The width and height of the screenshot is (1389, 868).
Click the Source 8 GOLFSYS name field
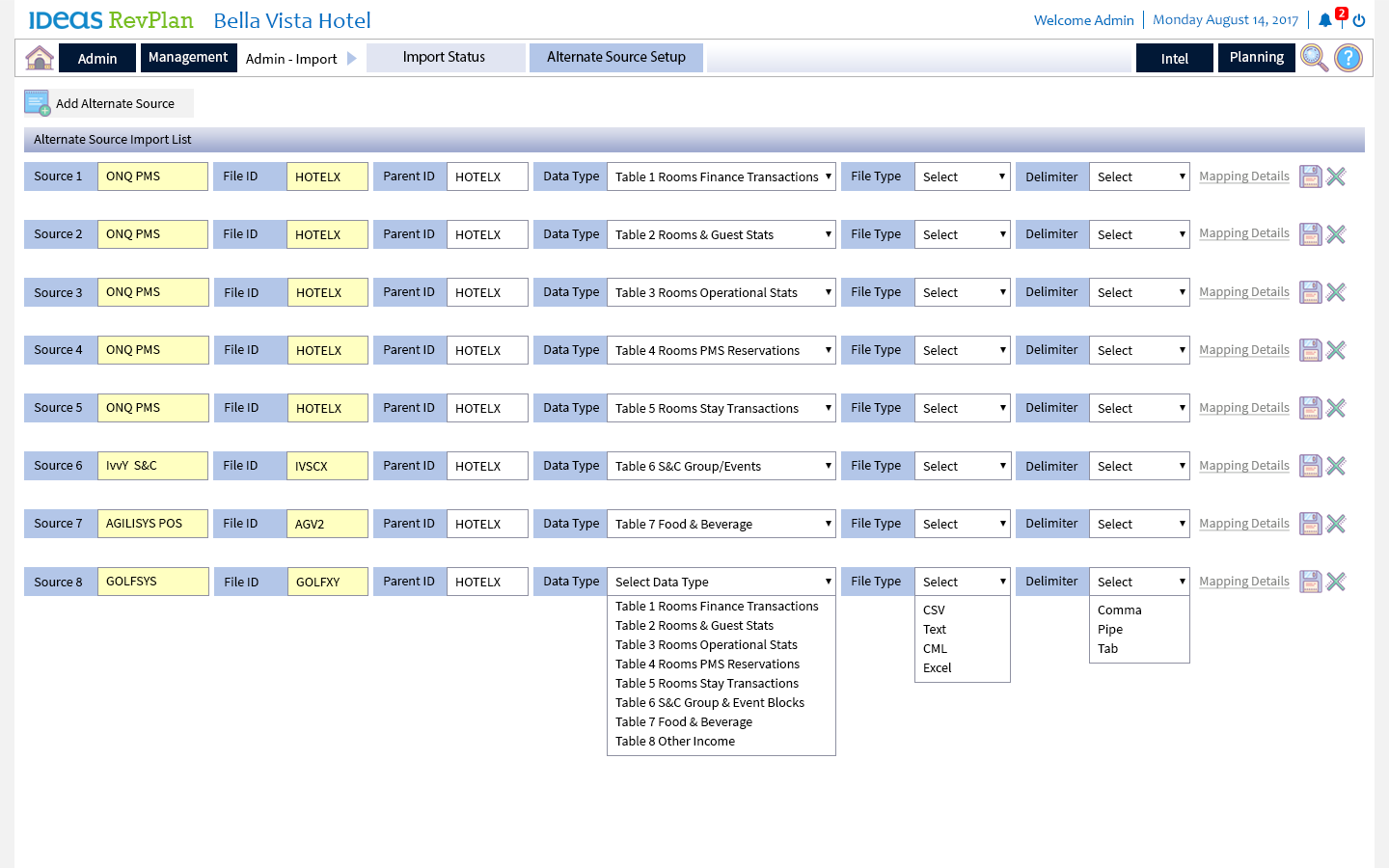pos(152,582)
